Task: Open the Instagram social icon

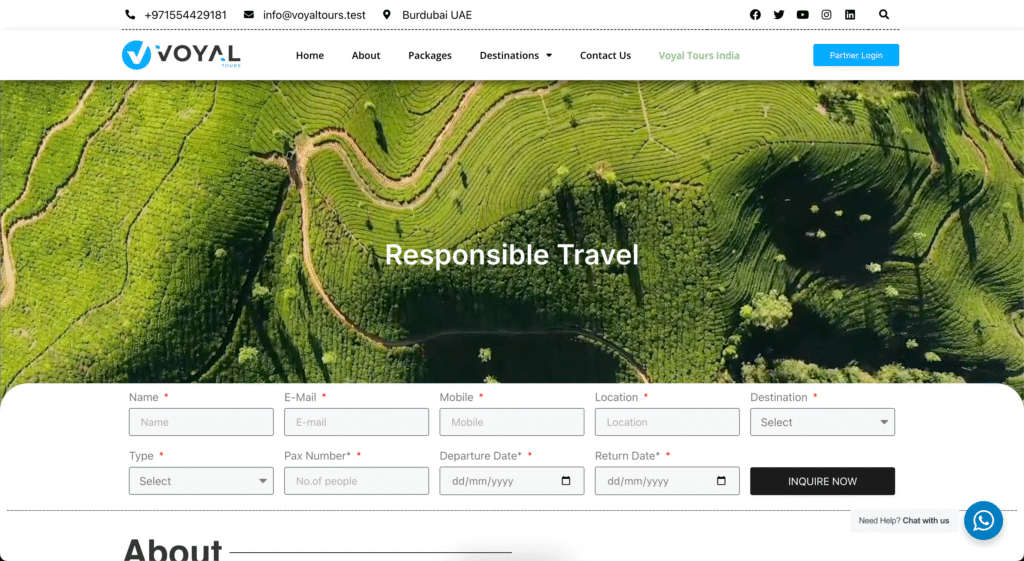Action: (826, 15)
